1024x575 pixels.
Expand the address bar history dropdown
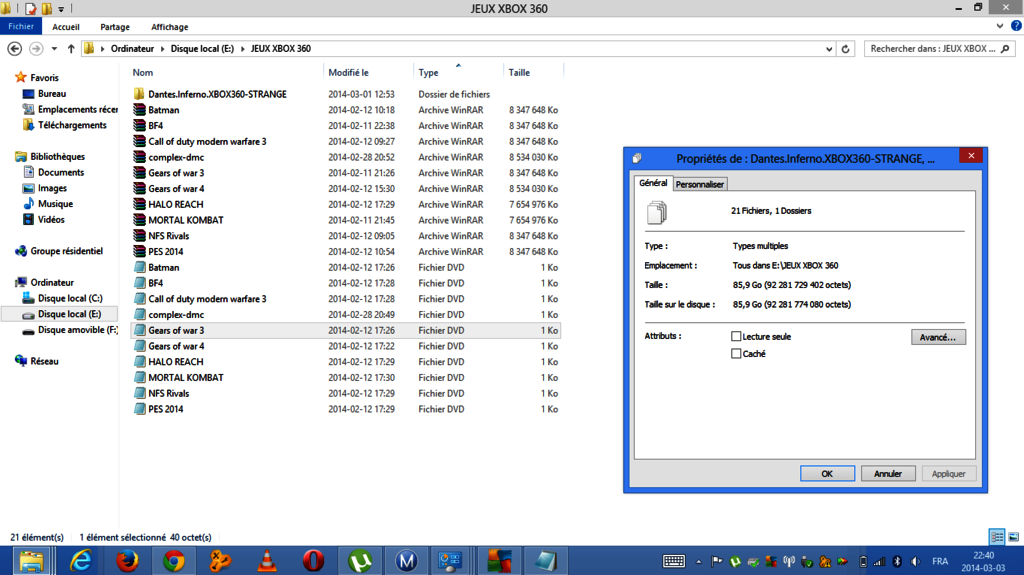pyautogui.click(x=829, y=48)
